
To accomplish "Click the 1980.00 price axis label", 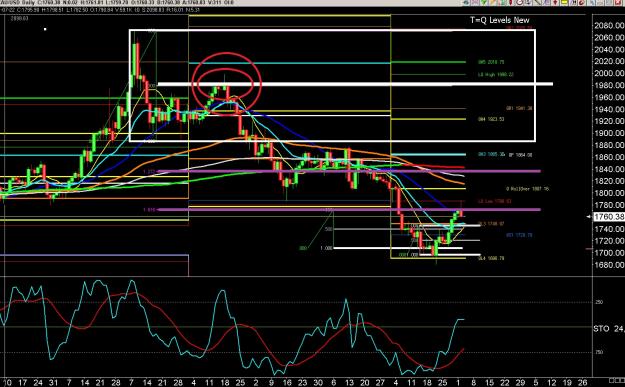I will [609, 85].
